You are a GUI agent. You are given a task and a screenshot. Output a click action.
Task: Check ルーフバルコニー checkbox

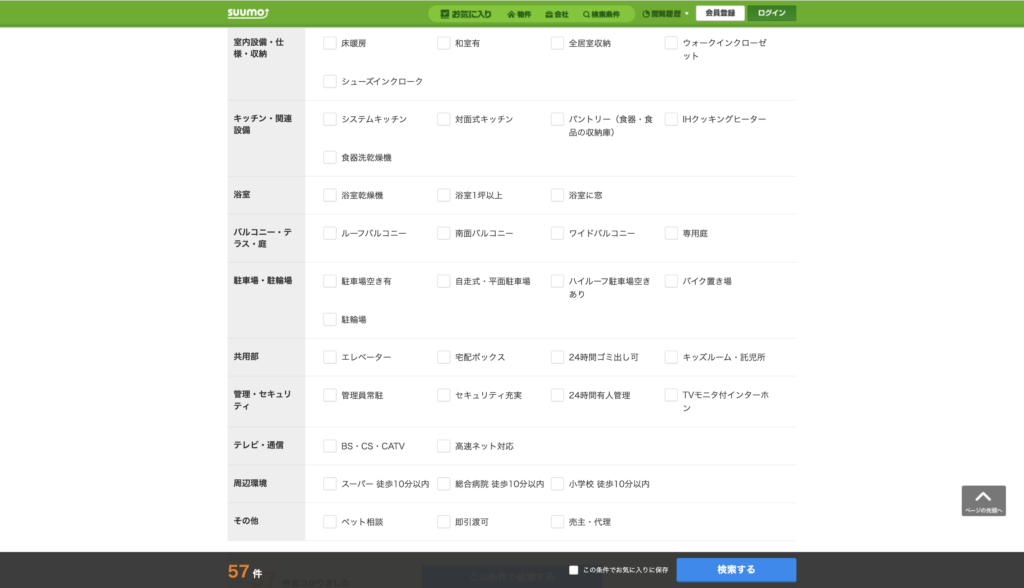pyautogui.click(x=330, y=233)
